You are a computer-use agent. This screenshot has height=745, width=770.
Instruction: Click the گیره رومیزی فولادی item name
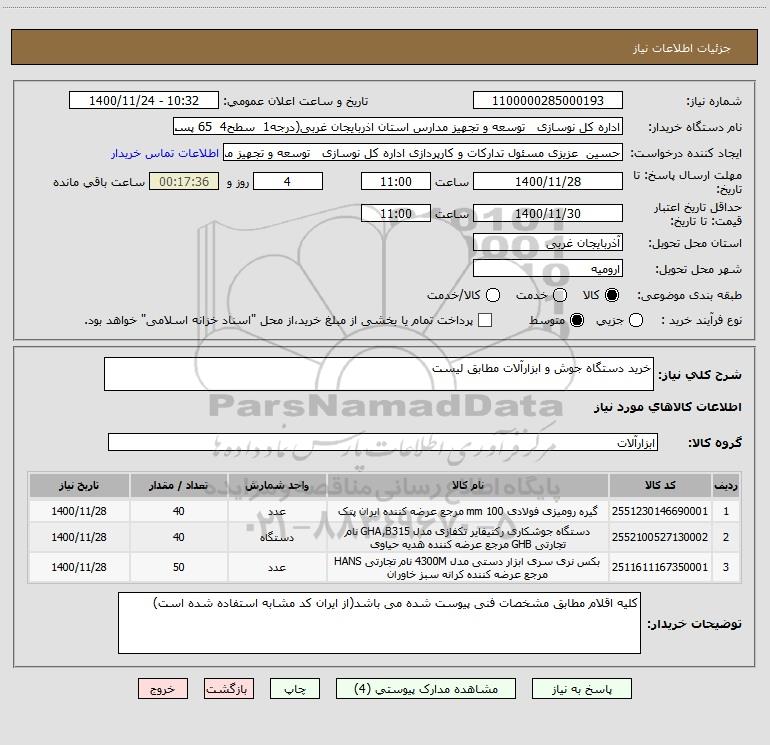coord(468,511)
